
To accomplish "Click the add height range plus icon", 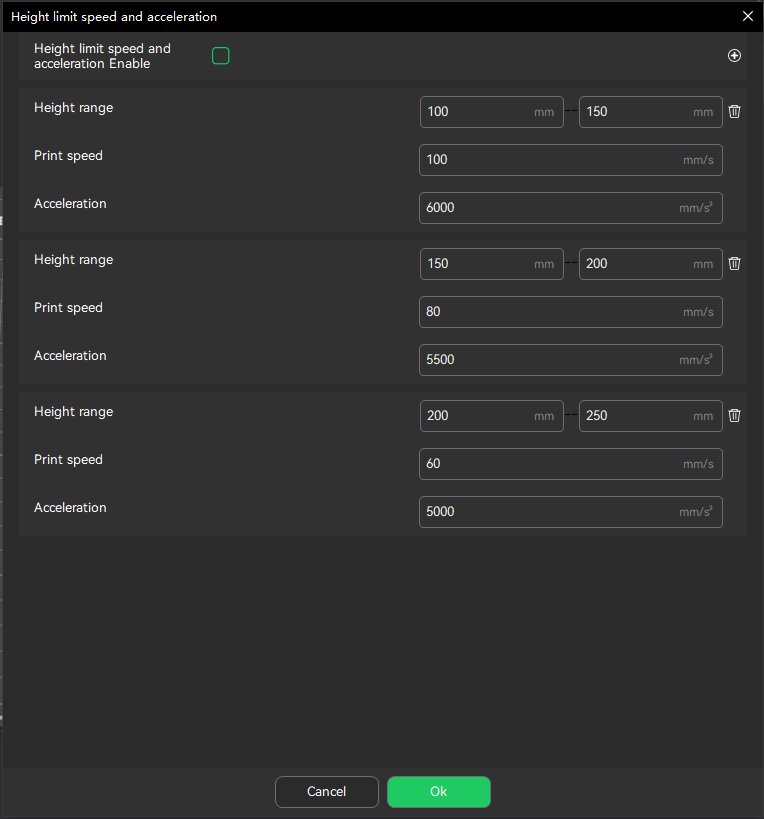I will point(734,56).
